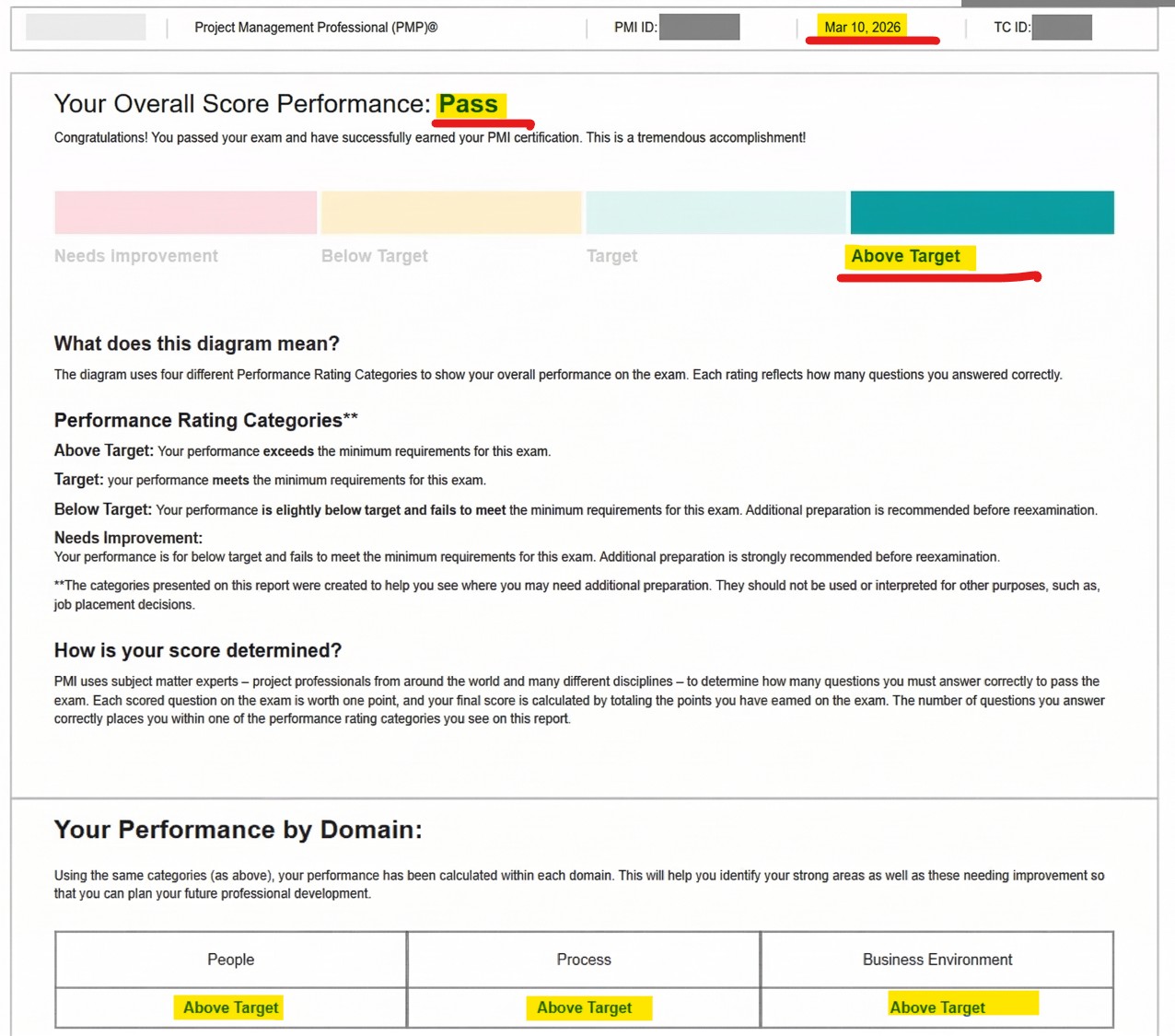Click the Project Management Professional (PMP) header text
1175x1036 pixels.
pos(316,28)
